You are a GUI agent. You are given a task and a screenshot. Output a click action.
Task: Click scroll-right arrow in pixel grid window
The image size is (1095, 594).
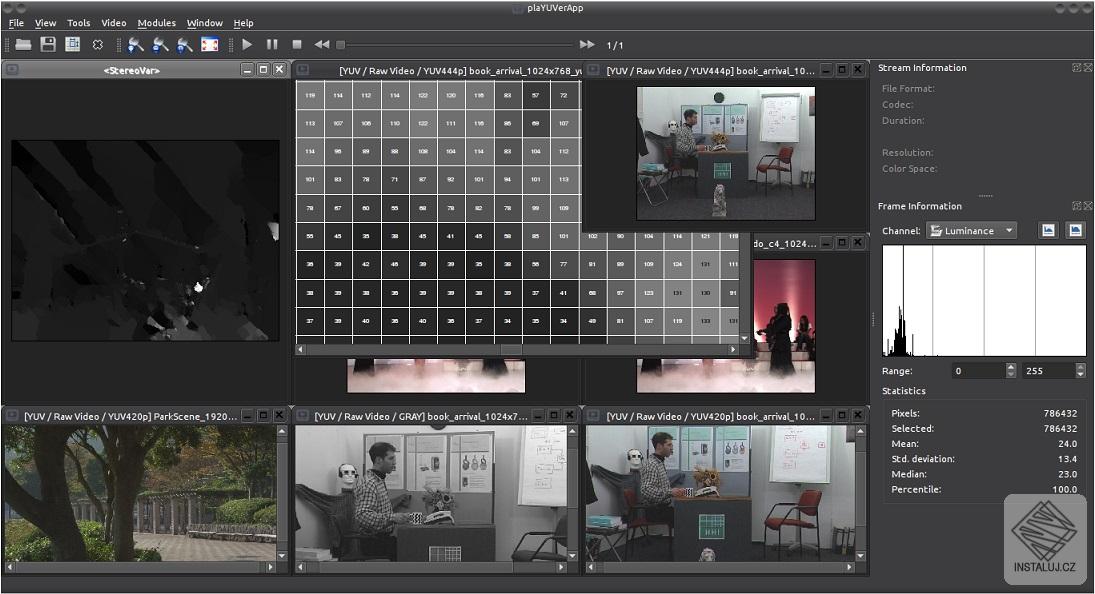(733, 349)
